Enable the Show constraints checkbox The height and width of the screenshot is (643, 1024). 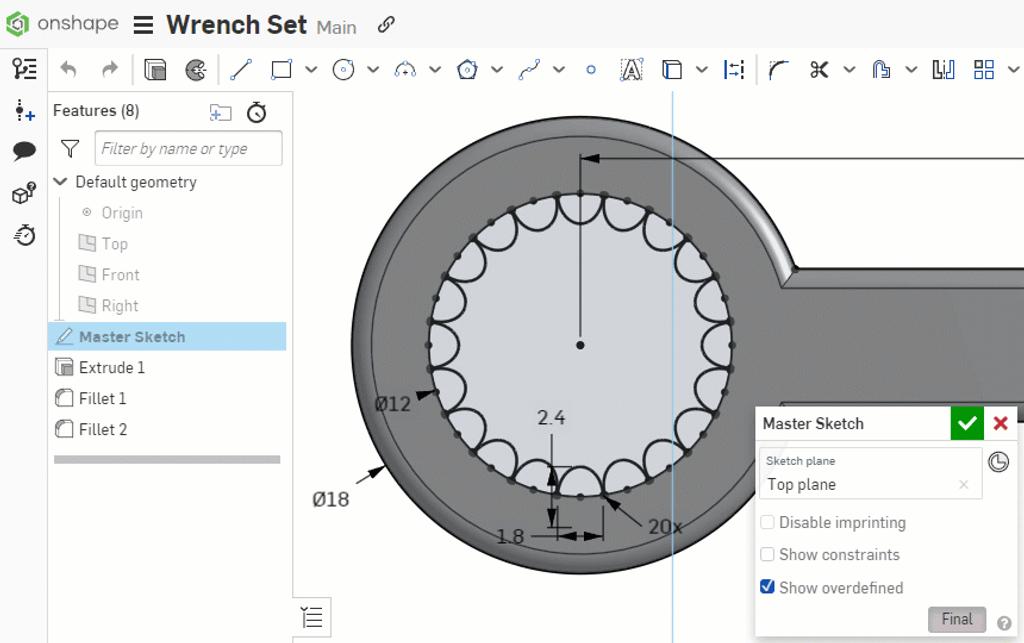[767, 555]
